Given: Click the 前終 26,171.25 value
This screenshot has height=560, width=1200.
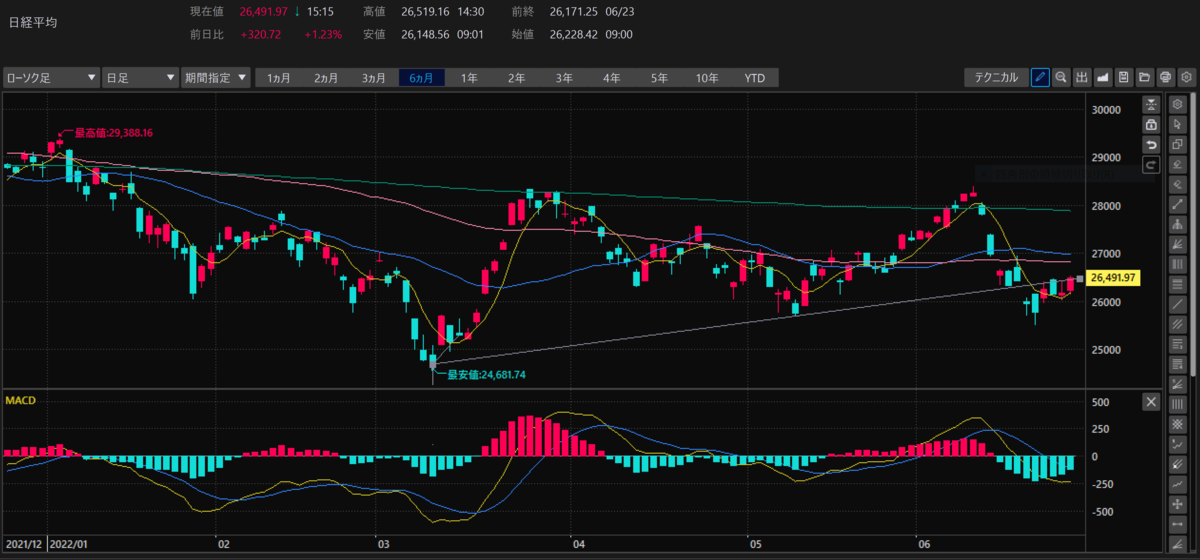Looking at the screenshot, I should coord(574,12).
